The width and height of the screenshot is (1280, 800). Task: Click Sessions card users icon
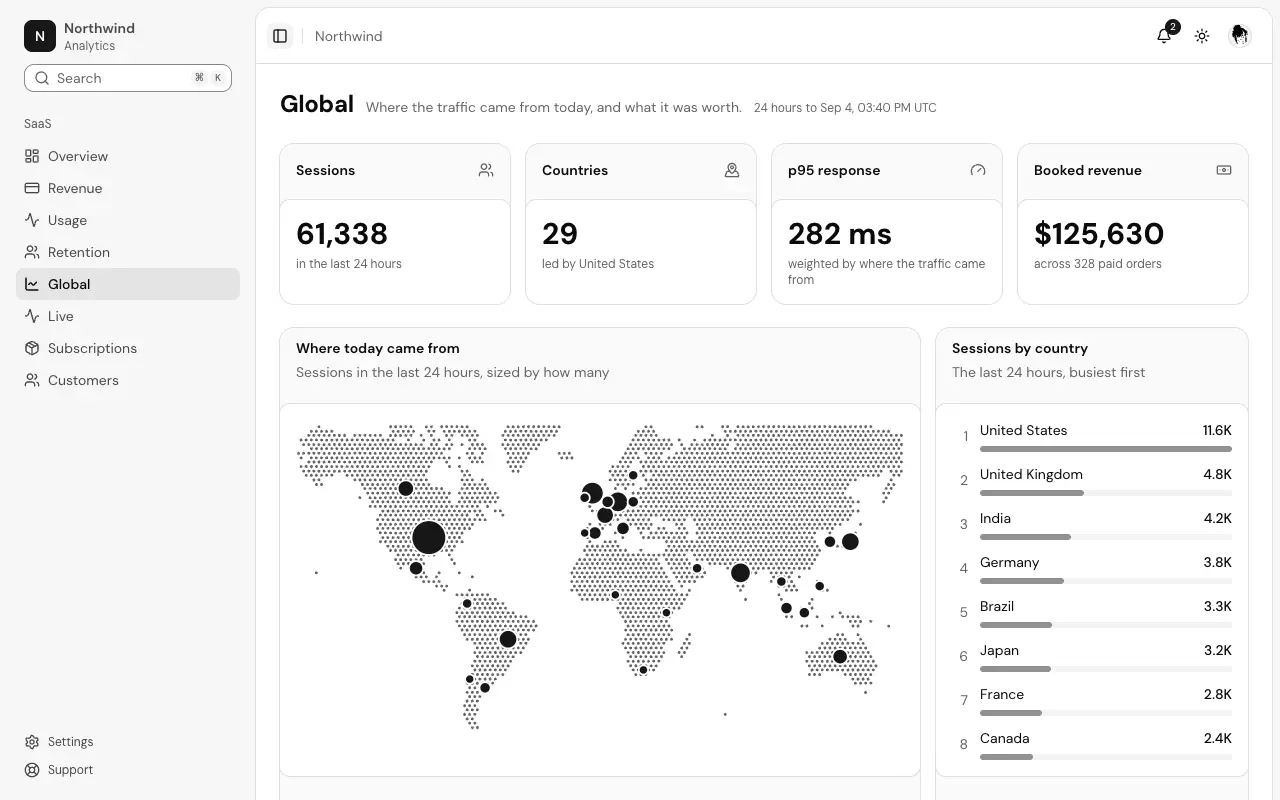pyautogui.click(x=486, y=170)
